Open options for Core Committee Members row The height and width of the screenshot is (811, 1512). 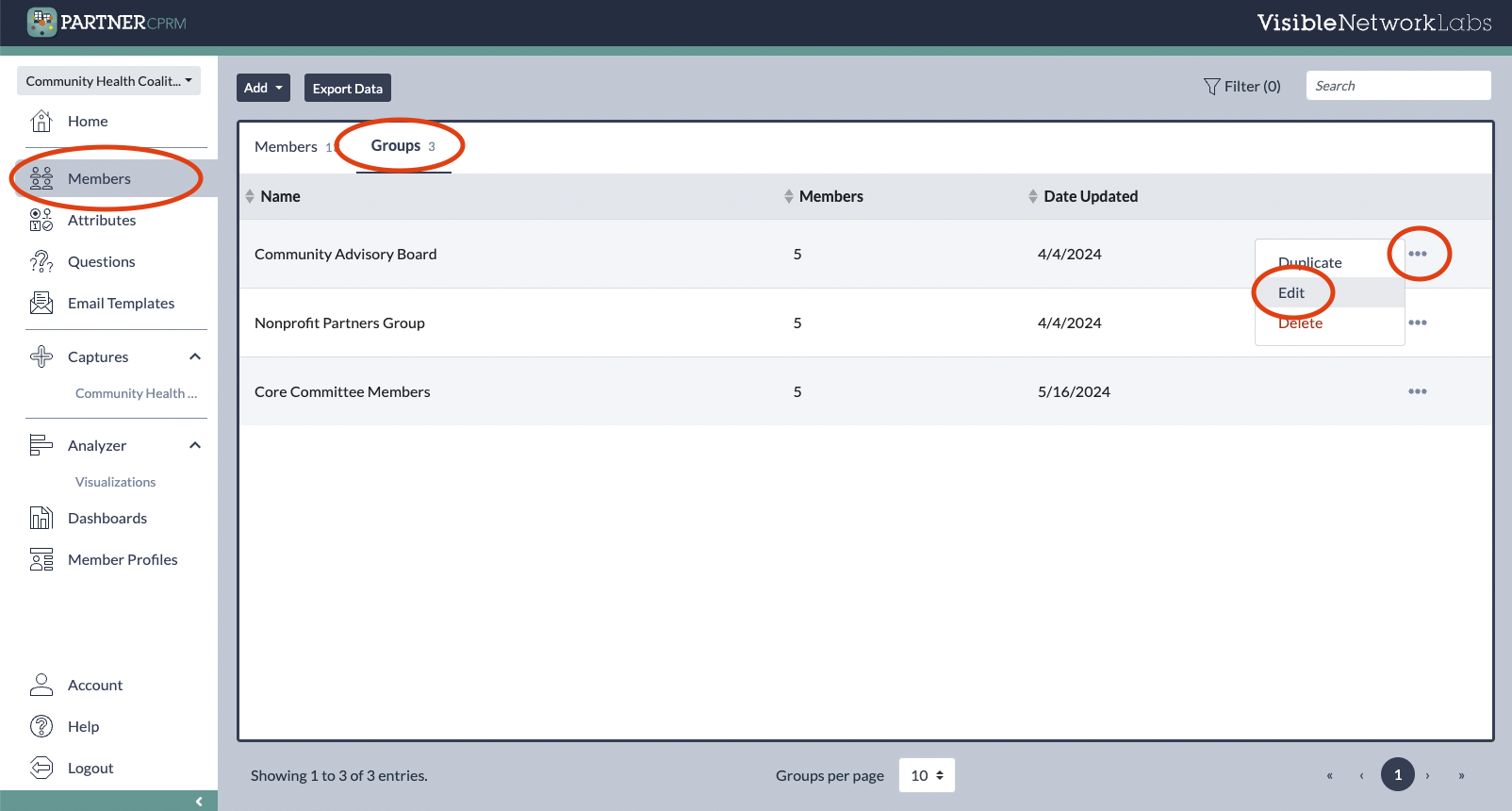pos(1417,391)
